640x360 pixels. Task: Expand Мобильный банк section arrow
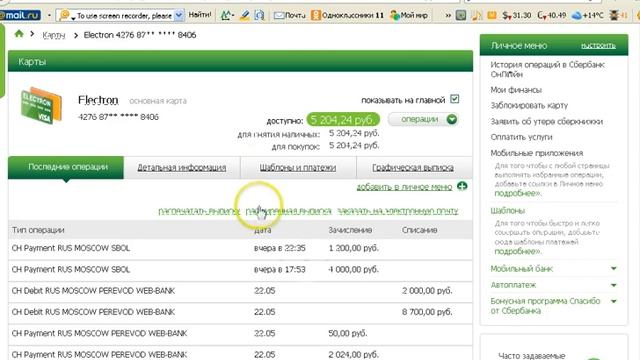point(613,268)
